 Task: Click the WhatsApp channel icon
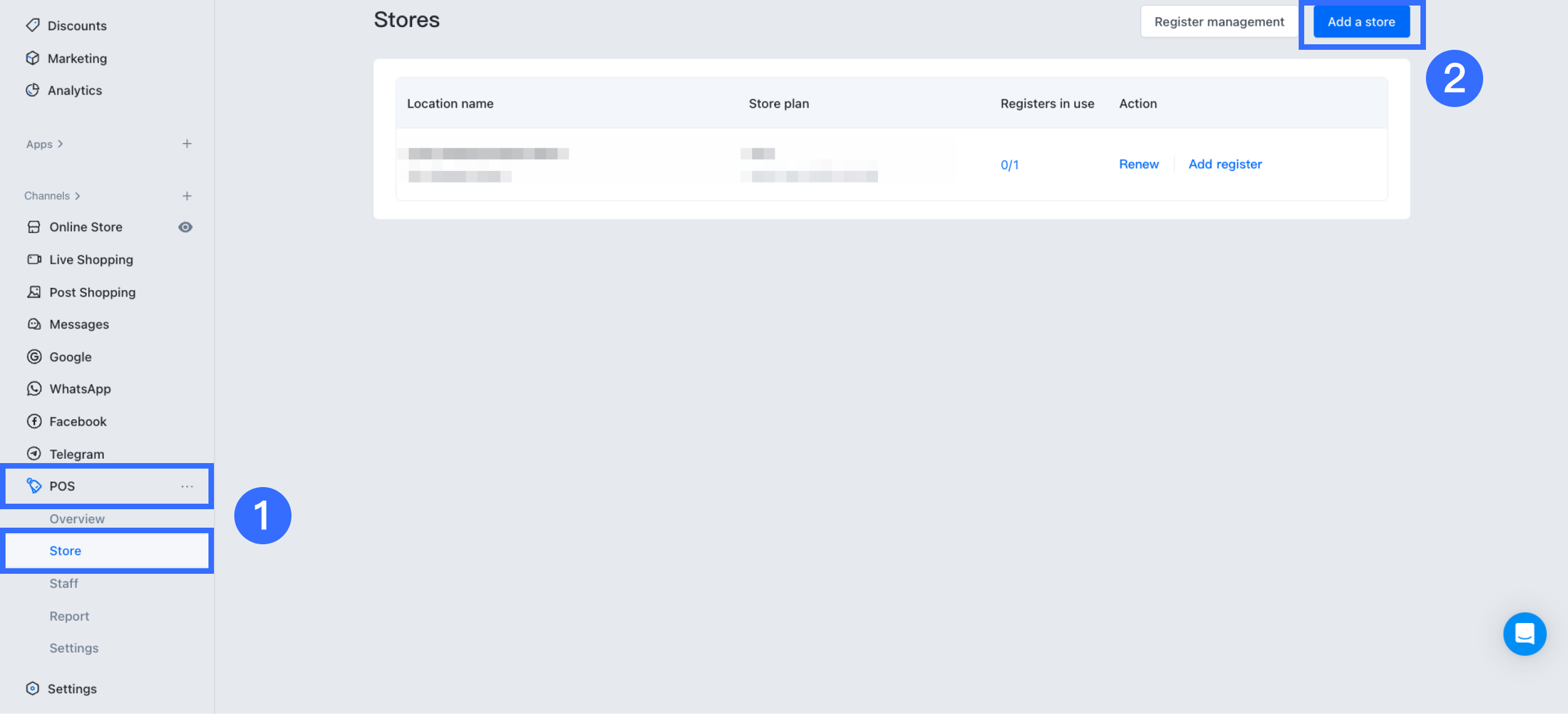pos(34,389)
